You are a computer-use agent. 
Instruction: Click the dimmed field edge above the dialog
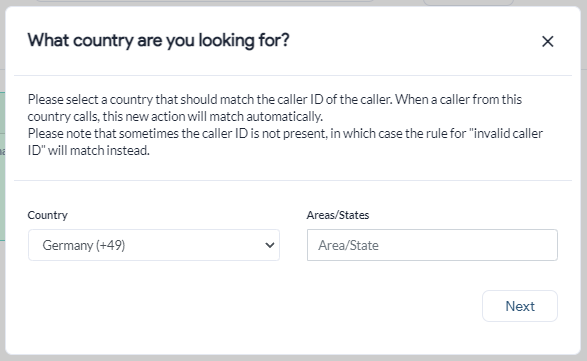(205, 1)
